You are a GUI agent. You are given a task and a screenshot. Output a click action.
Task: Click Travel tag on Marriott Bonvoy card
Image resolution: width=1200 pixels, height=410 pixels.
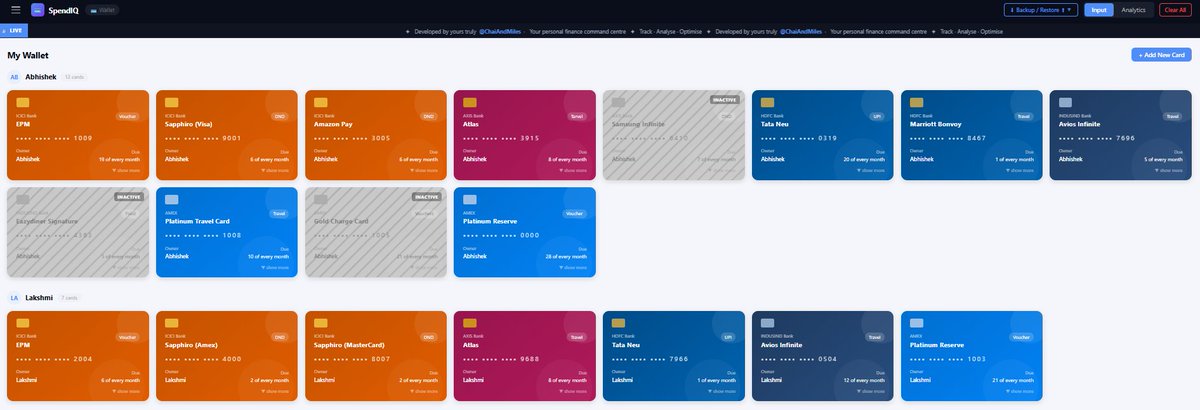coord(1023,116)
